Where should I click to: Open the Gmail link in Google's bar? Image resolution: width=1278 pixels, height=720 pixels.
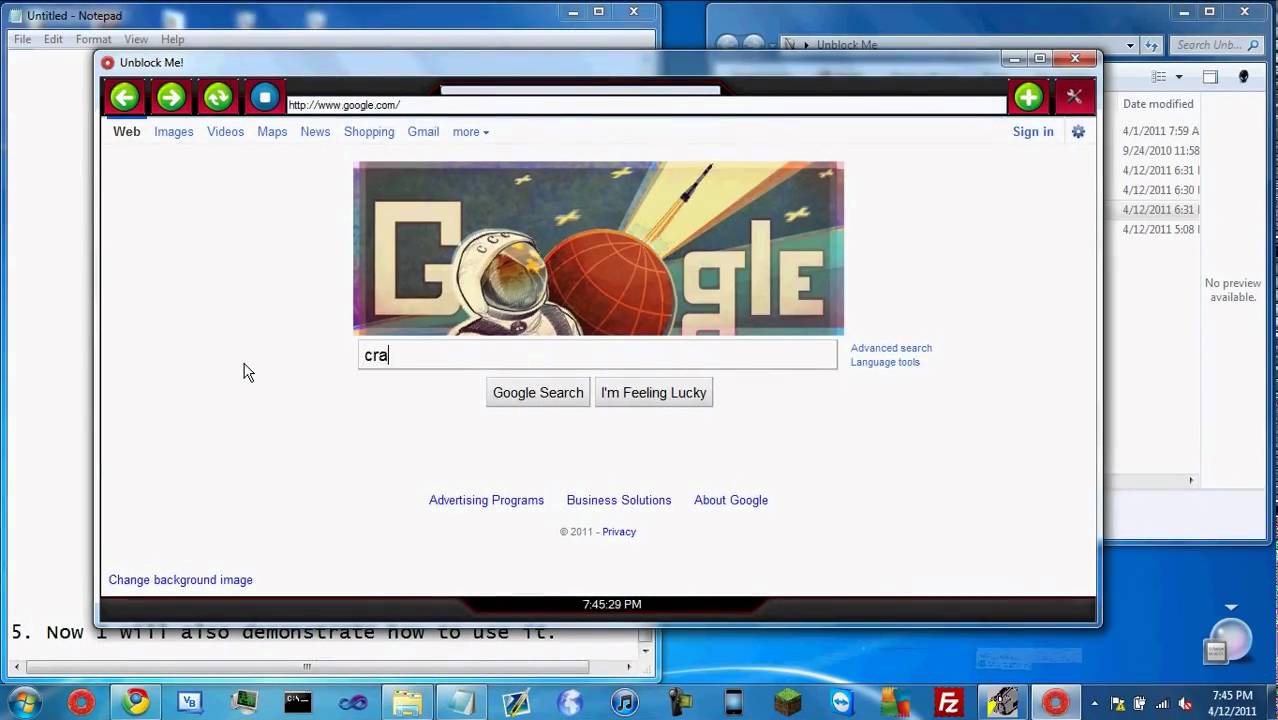coord(423,132)
